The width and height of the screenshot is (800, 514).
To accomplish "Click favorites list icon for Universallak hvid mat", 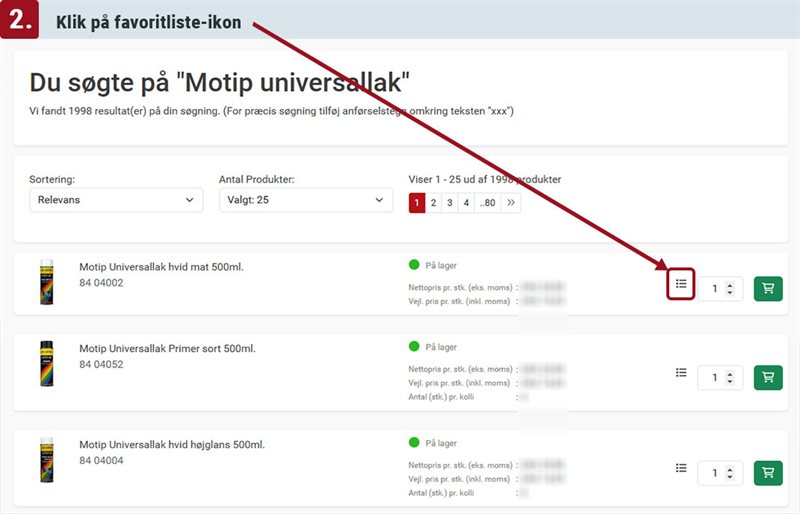I will coord(681,284).
